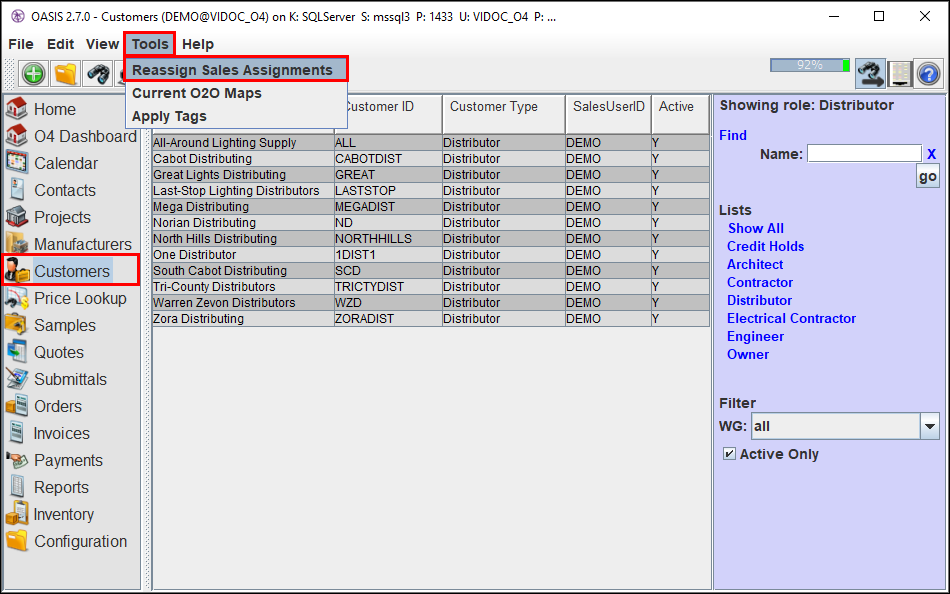Open the blue question mark help icon

(928, 74)
